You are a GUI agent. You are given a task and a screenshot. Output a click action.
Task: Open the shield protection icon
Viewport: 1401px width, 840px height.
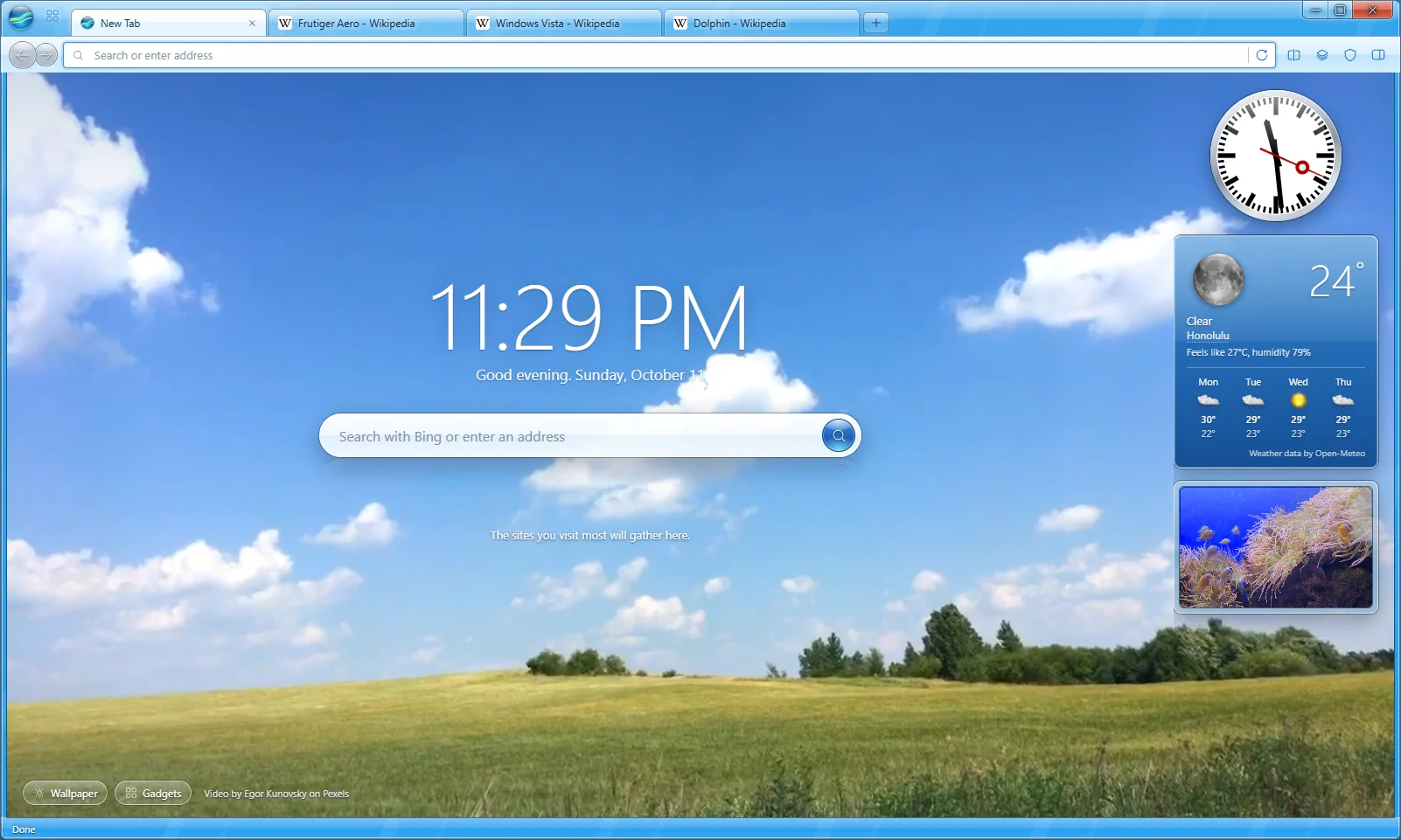click(1350, 55)
